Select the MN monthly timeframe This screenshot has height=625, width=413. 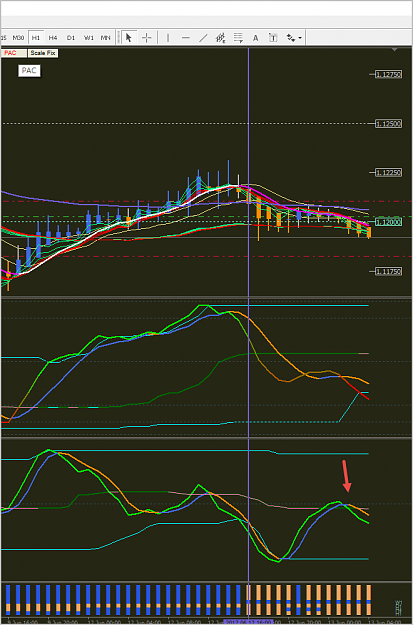105,38
